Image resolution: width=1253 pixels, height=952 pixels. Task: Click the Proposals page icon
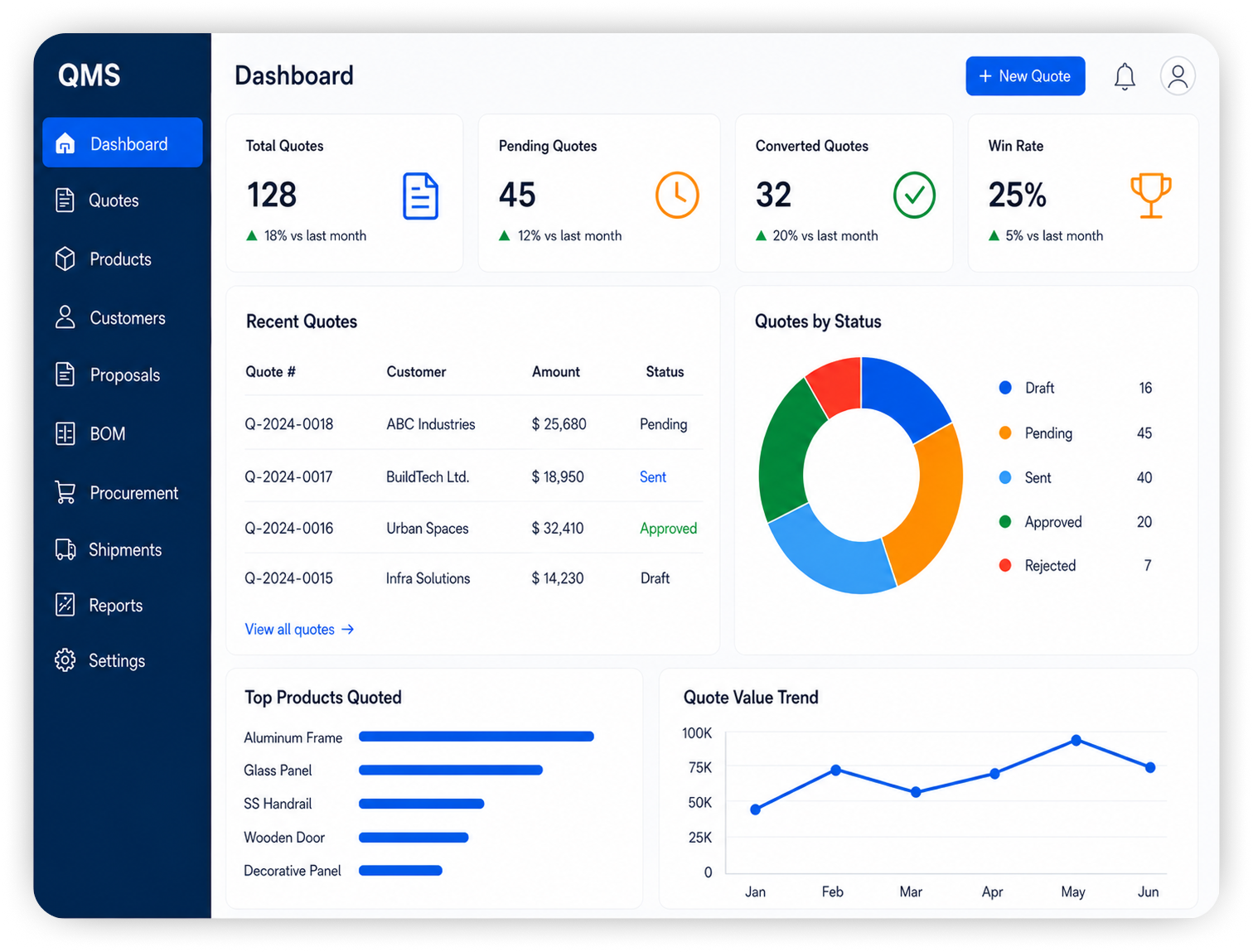[x=65, y=375]
